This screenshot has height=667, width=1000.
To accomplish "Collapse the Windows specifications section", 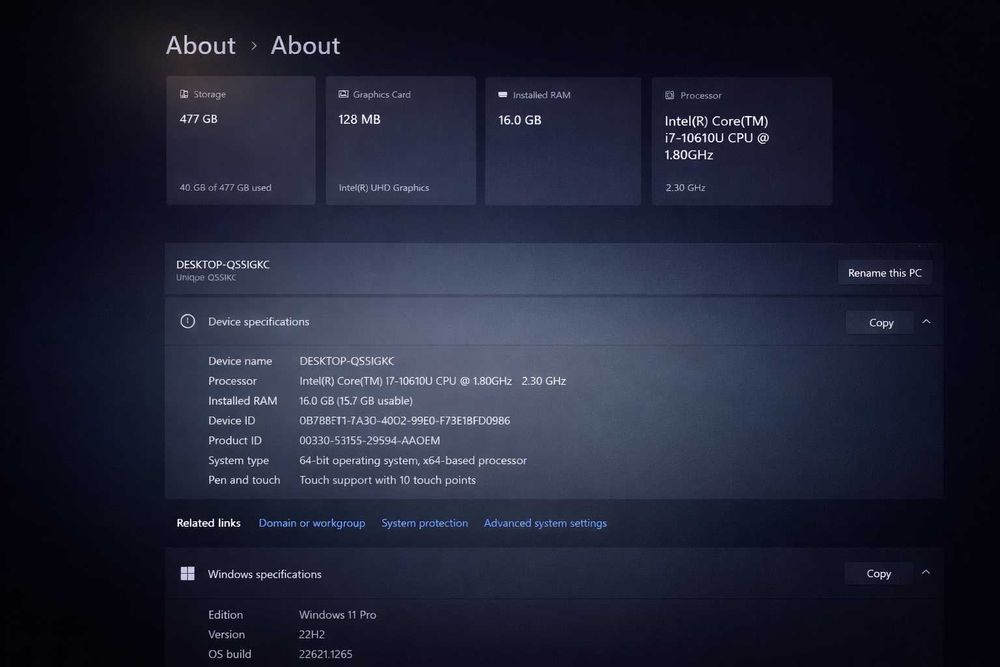I will (926, 572).
